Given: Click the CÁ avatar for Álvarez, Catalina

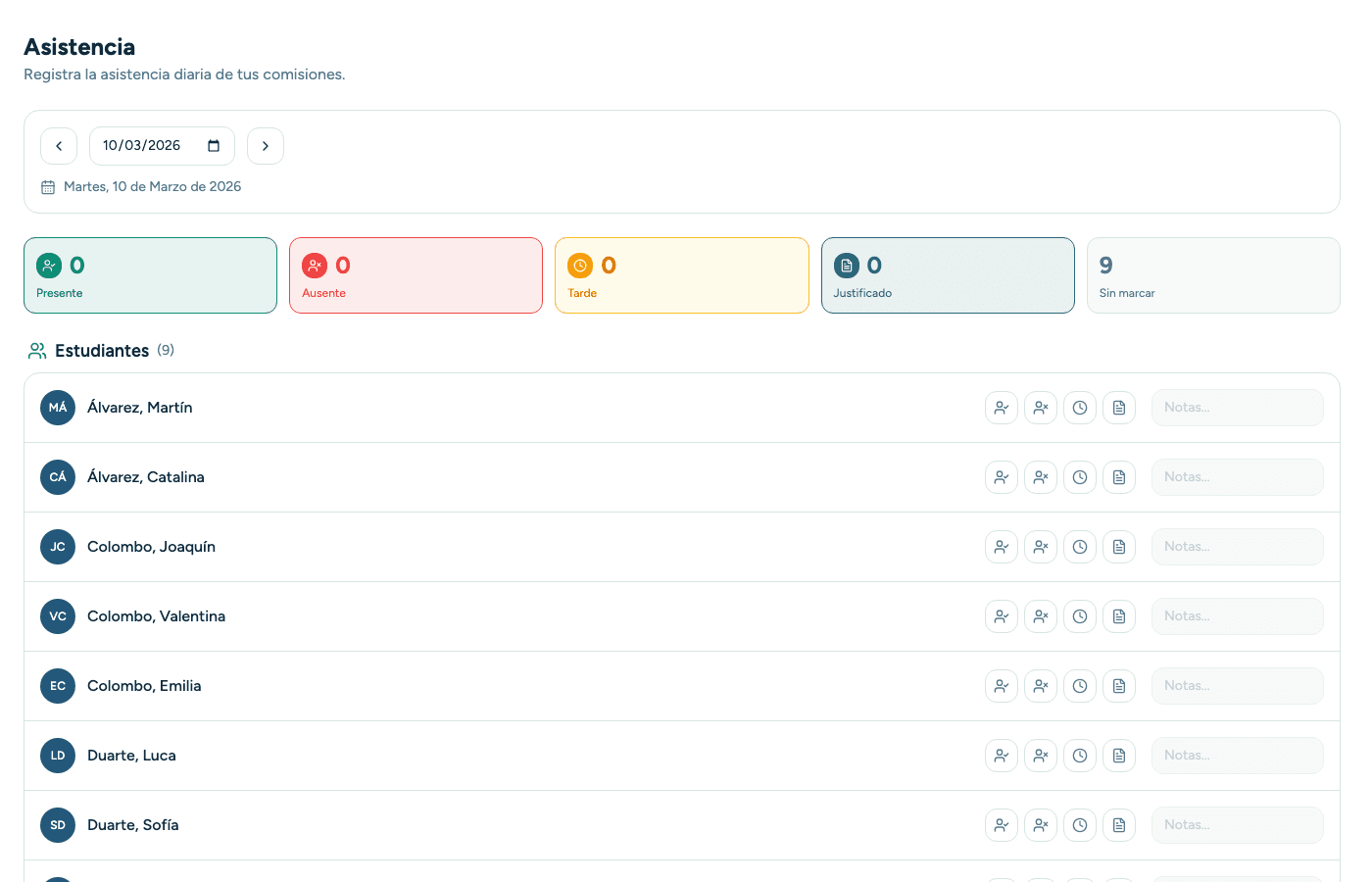Looking at the screenshot, I should point(58,477).
